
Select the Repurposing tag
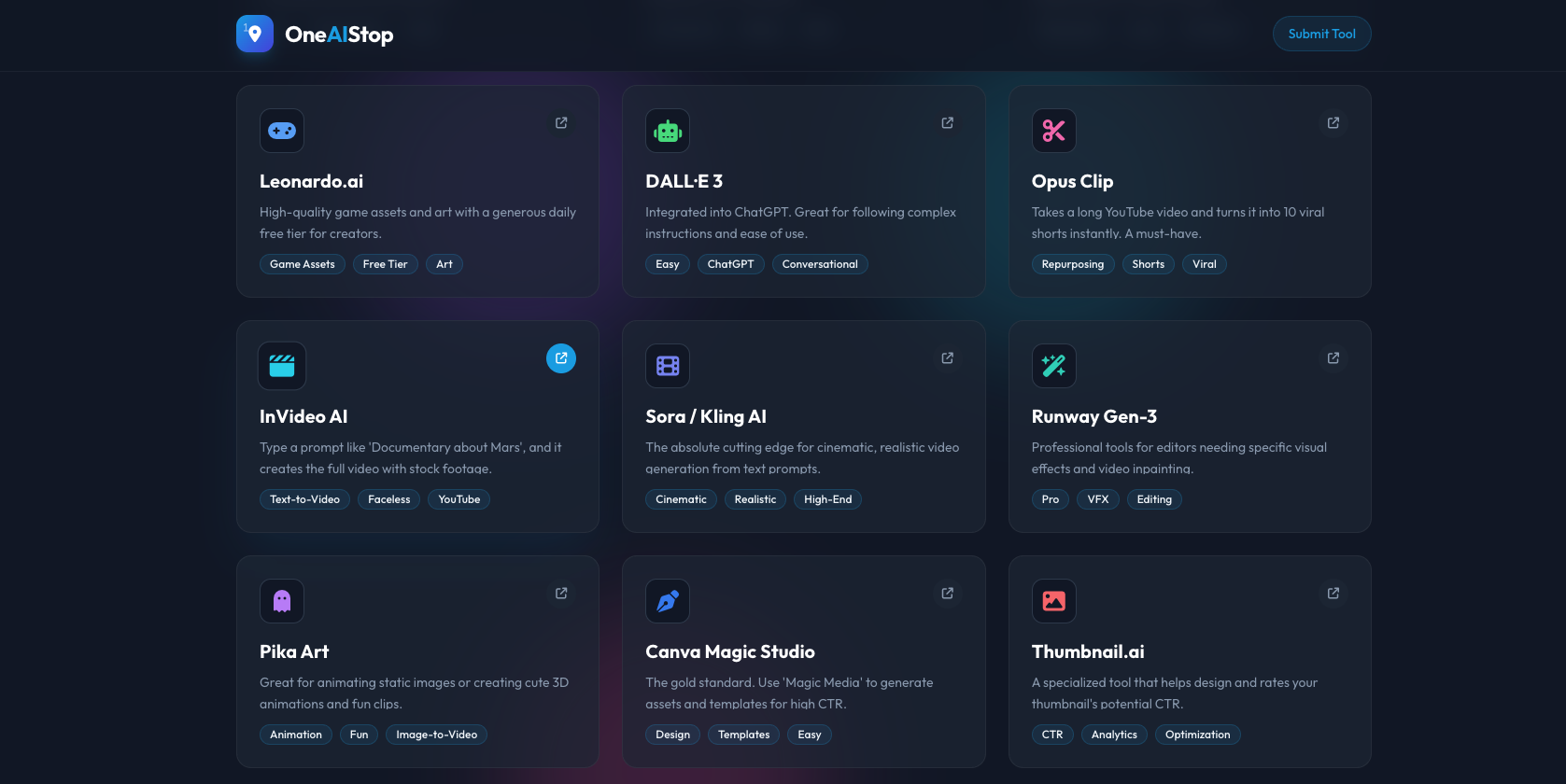pyautogui.click(x=1073, y=264)
